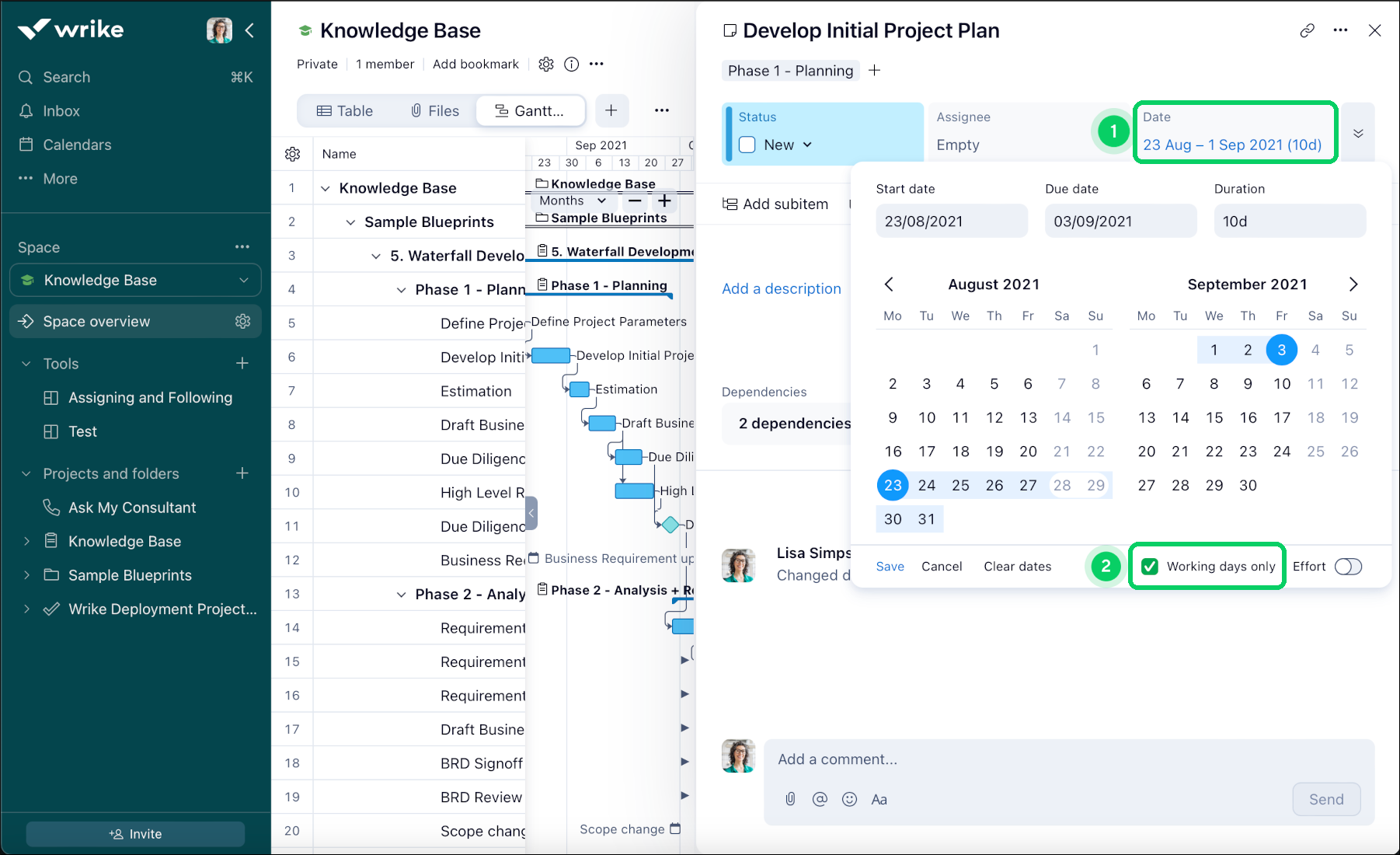Go to previous month in calendar

tap(890, 284)
